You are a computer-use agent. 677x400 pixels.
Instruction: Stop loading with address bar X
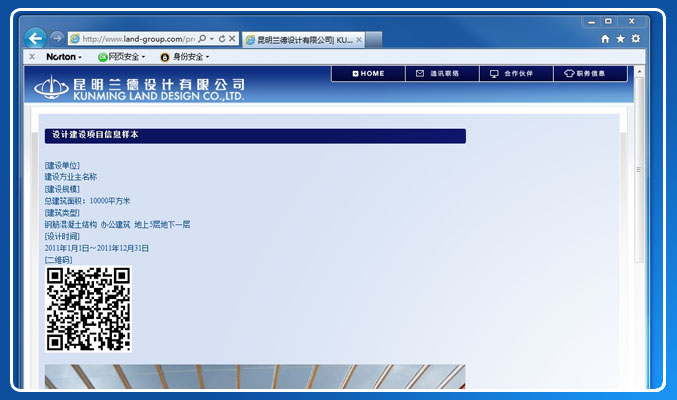pyautogui.click(x=232, y=39)
